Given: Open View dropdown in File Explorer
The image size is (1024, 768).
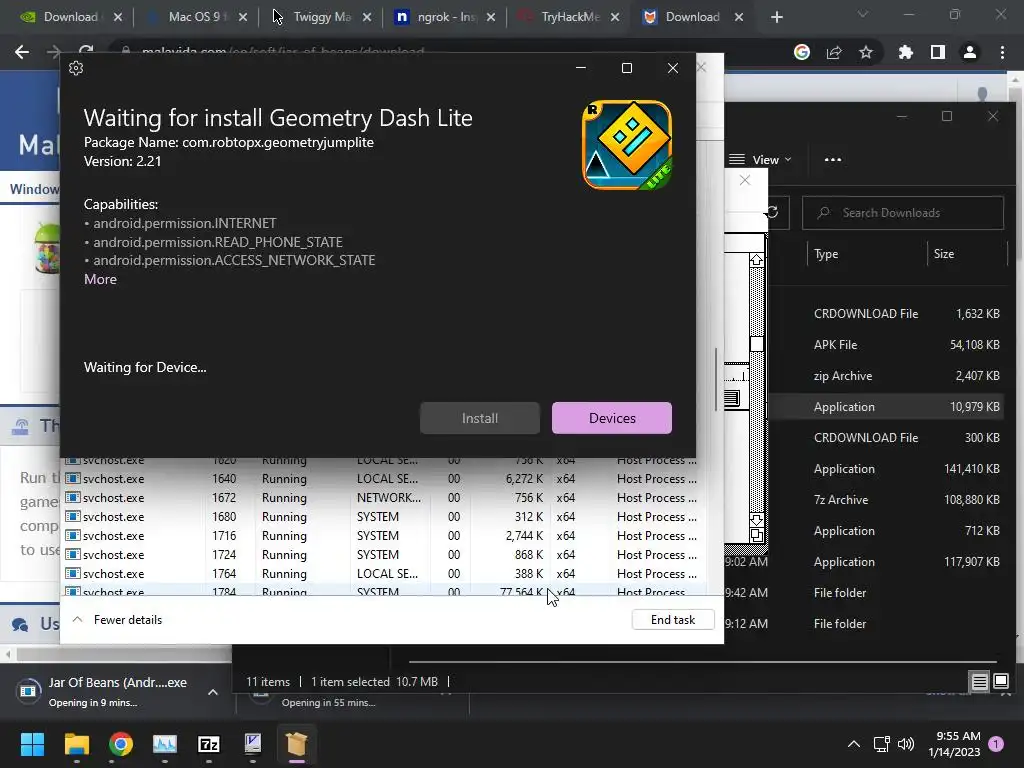Looking at the screenshot, I should click(760, 159).
